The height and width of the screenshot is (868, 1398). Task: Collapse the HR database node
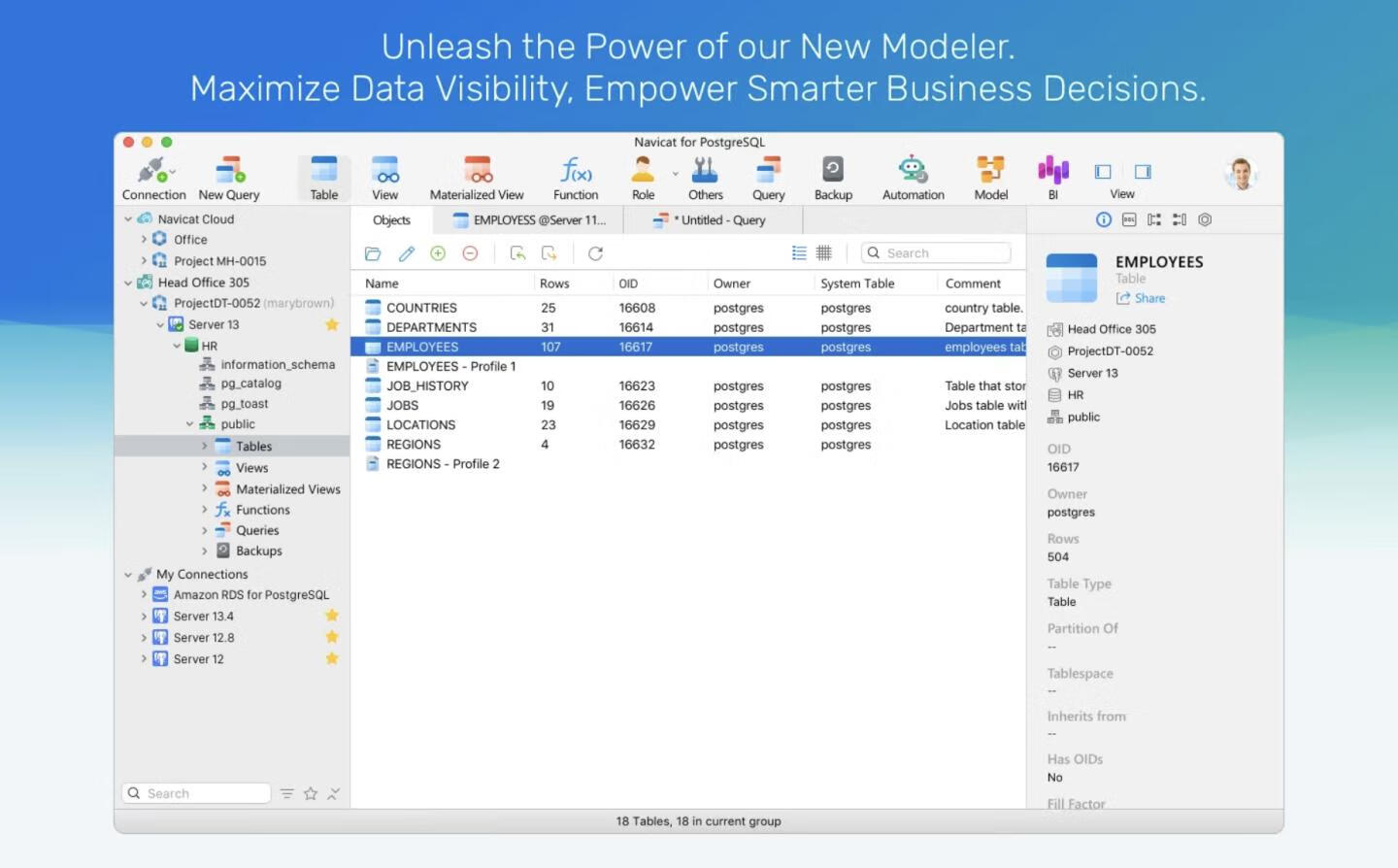click(176, 346)
